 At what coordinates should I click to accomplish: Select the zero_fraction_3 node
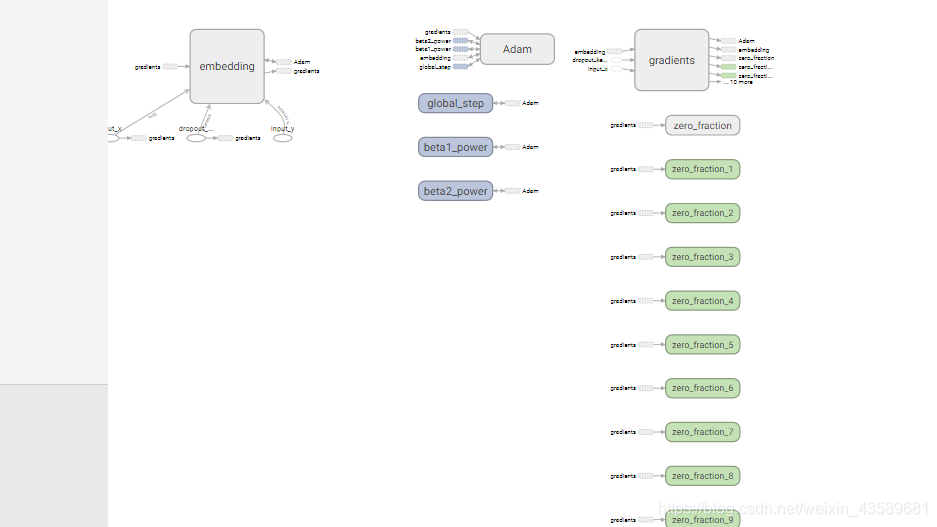(703, 257)
